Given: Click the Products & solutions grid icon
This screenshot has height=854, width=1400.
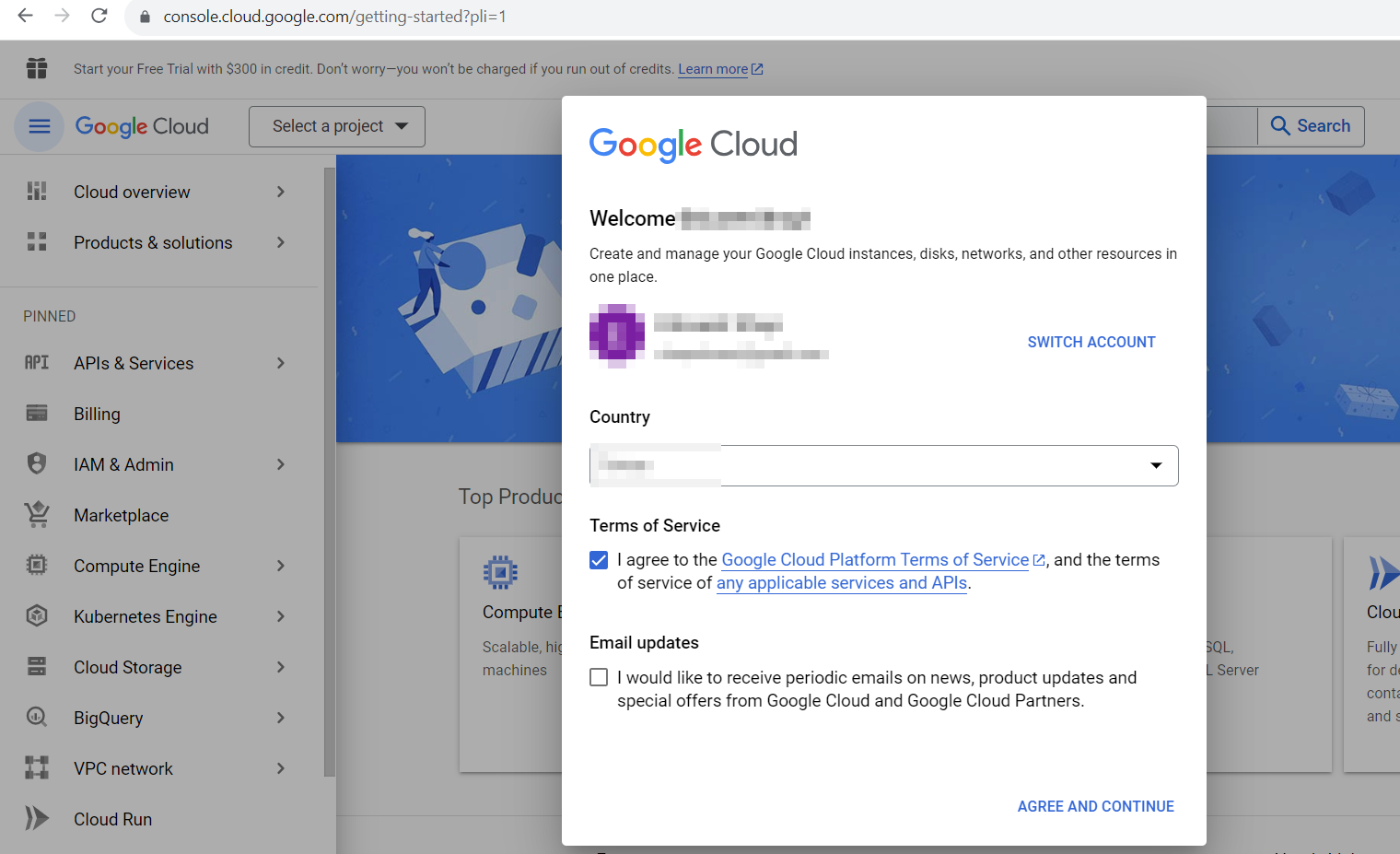Looking at the screenshot, I should coord(37,242).
